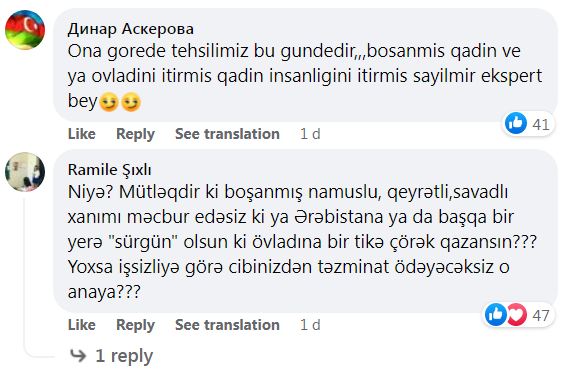The image size is (588, 375).
Task: Open Динар Аскерова's flag profile picture
Action: coord(25,30)
